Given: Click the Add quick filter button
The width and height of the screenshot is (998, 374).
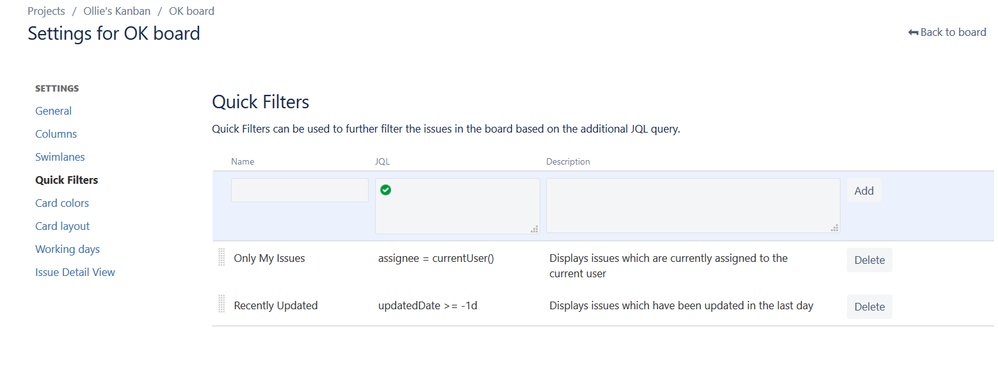Looking at the screenshot, I should [864, 191].
